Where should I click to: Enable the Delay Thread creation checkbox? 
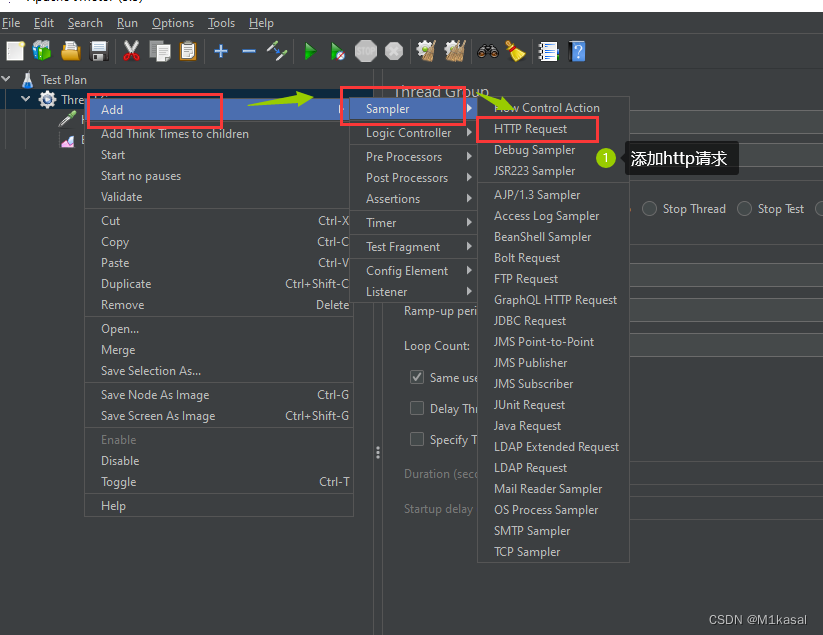pos(417,408)
